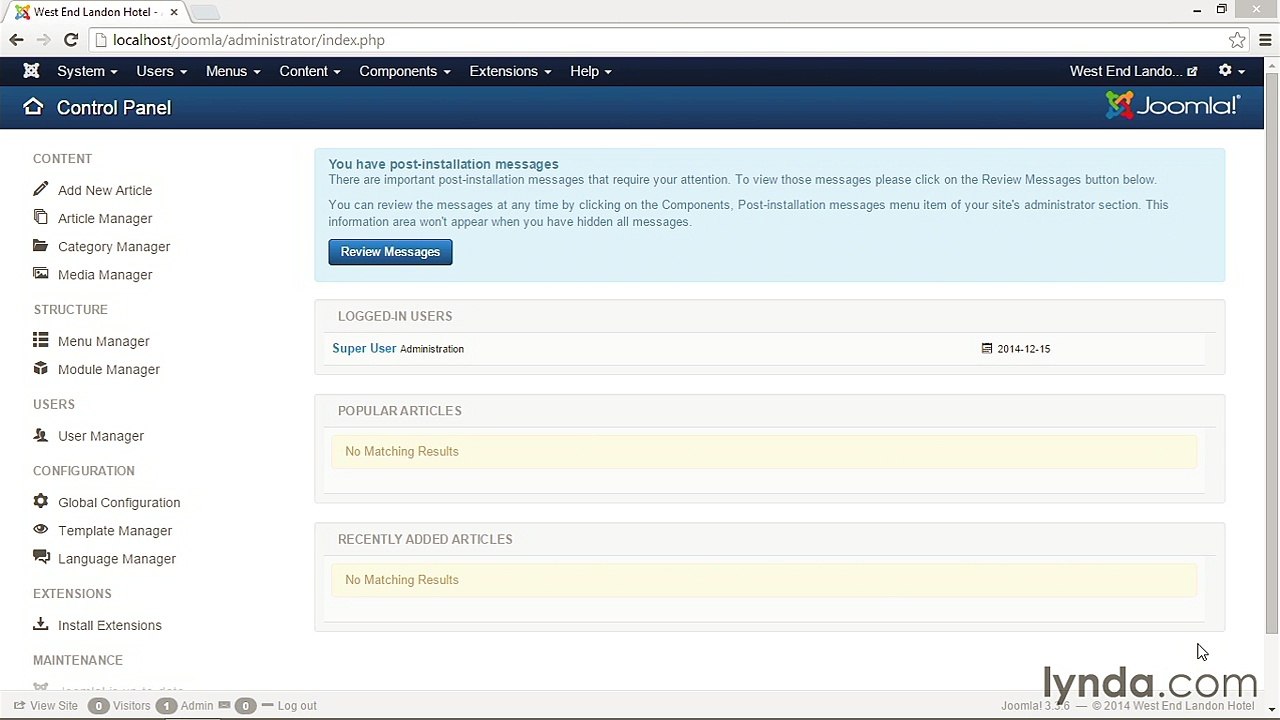The image size is (1280, 720).
Task: Click the Template Manager eye icon
Action: pos(40,529)
